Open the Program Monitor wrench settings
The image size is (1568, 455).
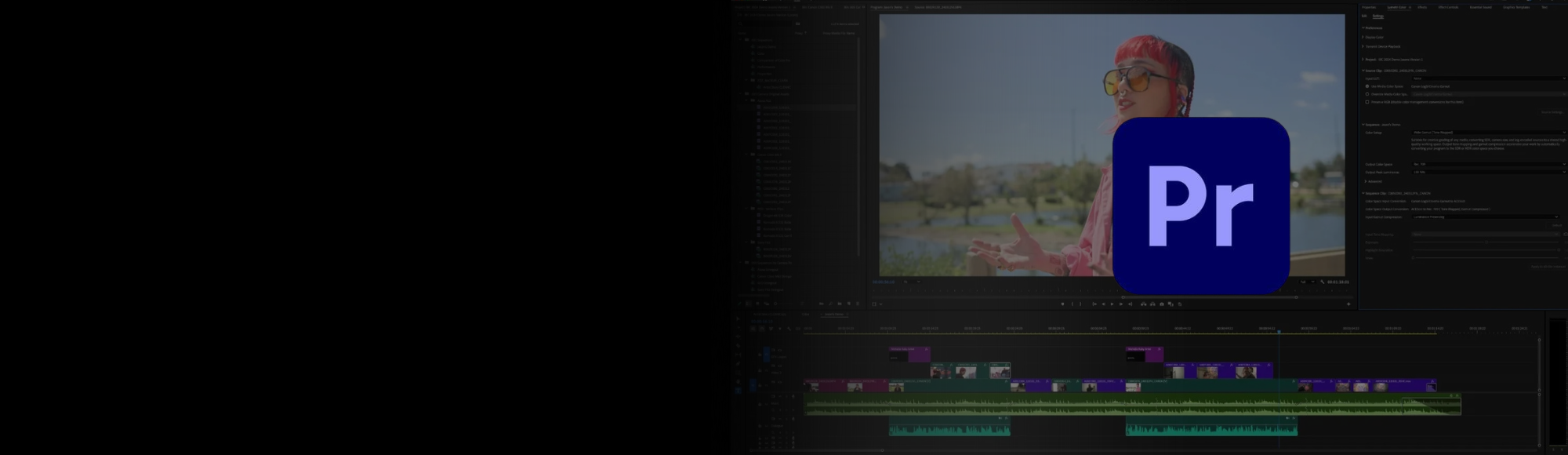(1323, 282)
